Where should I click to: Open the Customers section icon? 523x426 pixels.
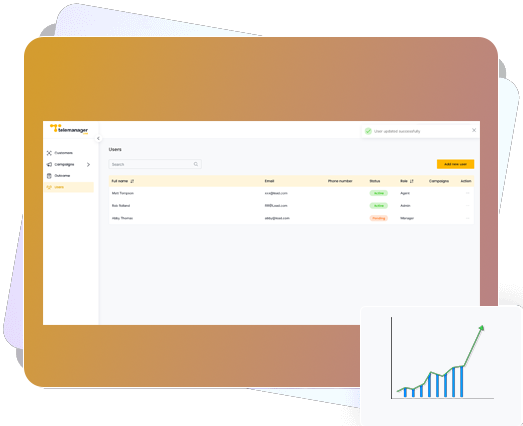click(49, 153)
